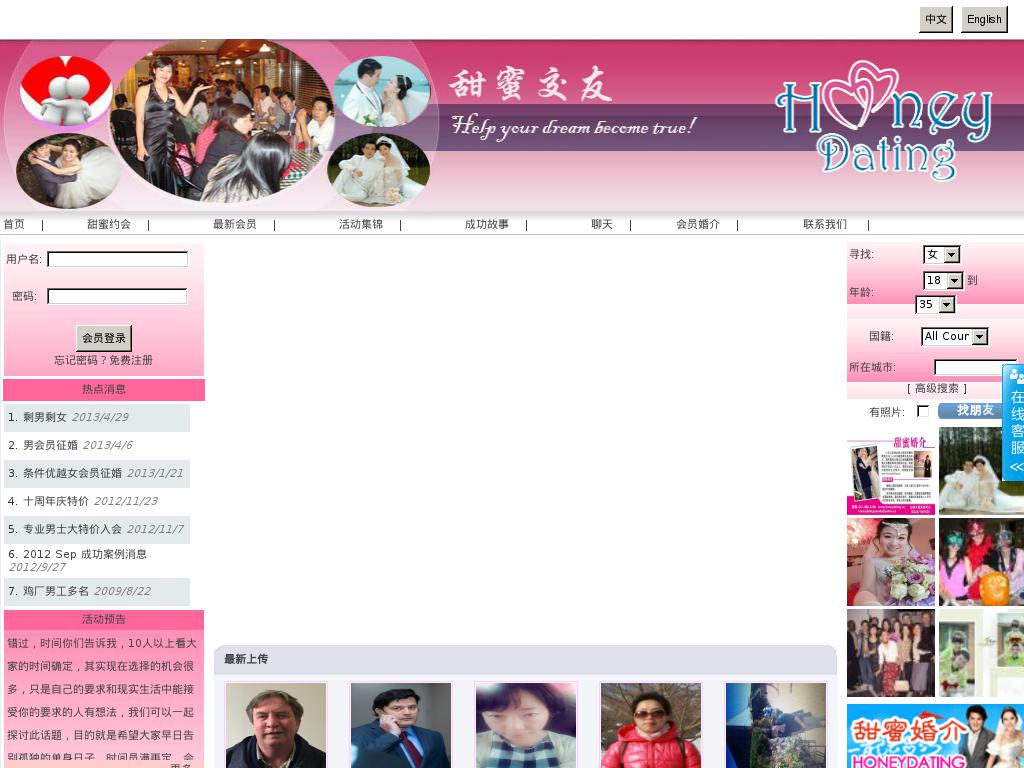Open the bride with bouquet thumbnail
This screenshot has width=1024, height=768.
[x=891, y=562]
